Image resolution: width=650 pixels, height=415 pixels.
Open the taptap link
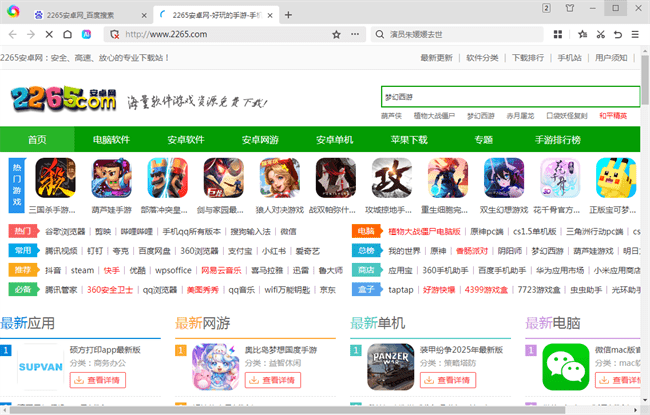click(400, 289)
